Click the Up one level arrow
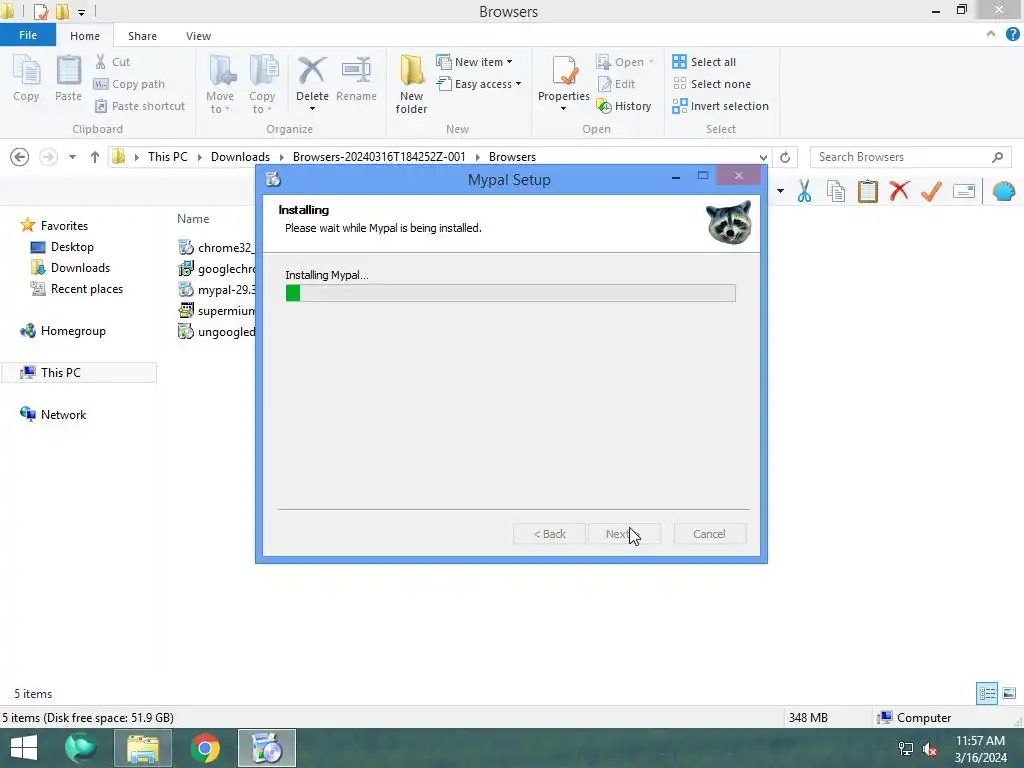 (x=95, y=157)
